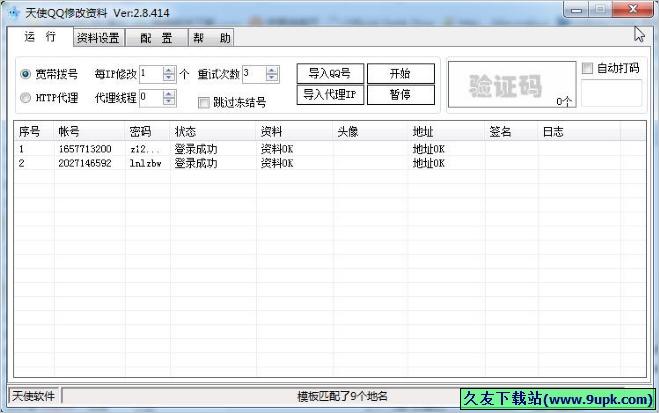Screen dimensions: 659x413
Task: Open the 资料设置 tab
Action: click(99, 38)
